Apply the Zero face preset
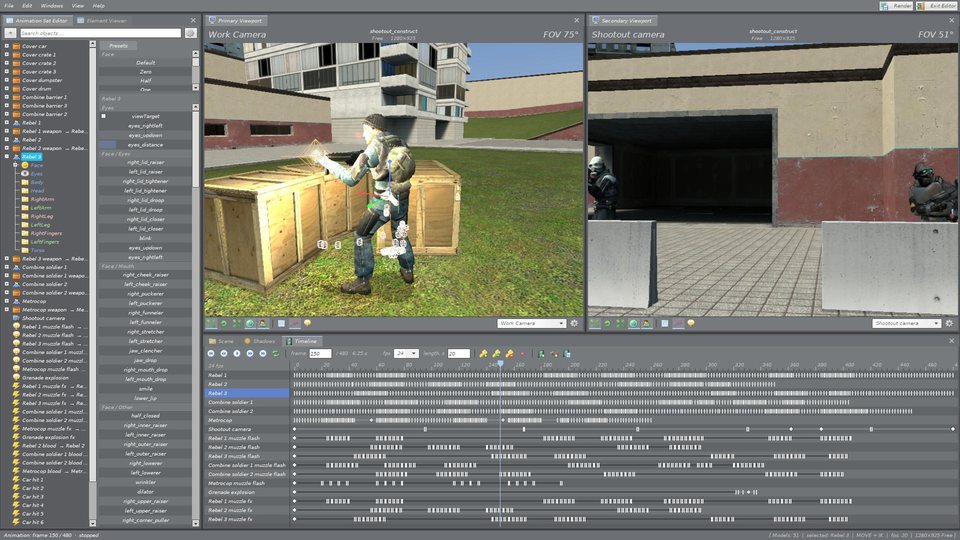 tap(145, 72)
